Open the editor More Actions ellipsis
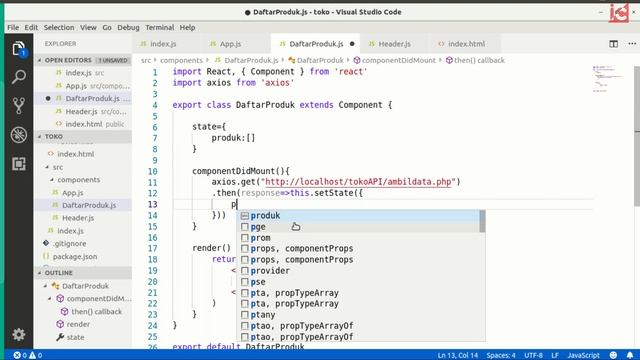 632,44
